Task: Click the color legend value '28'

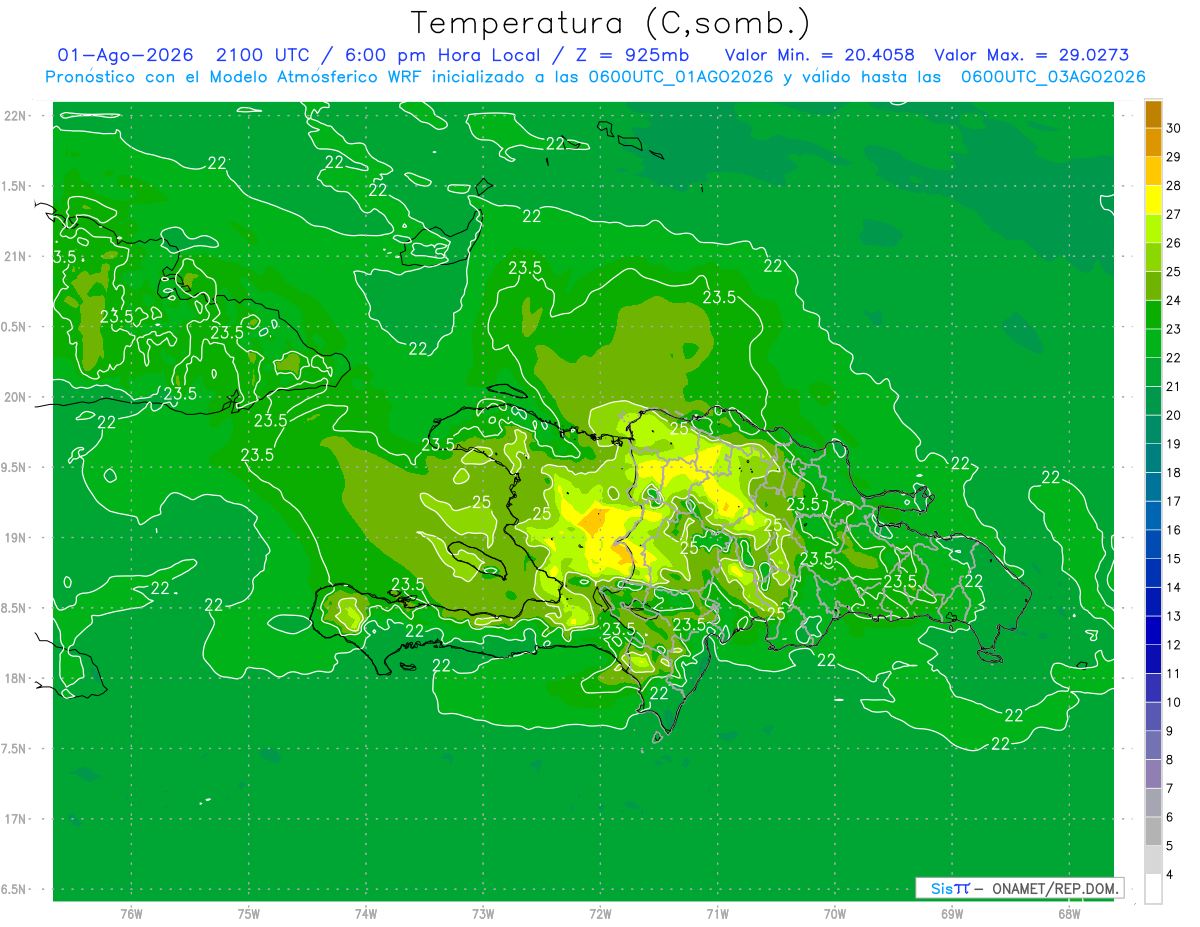Action: click(1174, 185)
